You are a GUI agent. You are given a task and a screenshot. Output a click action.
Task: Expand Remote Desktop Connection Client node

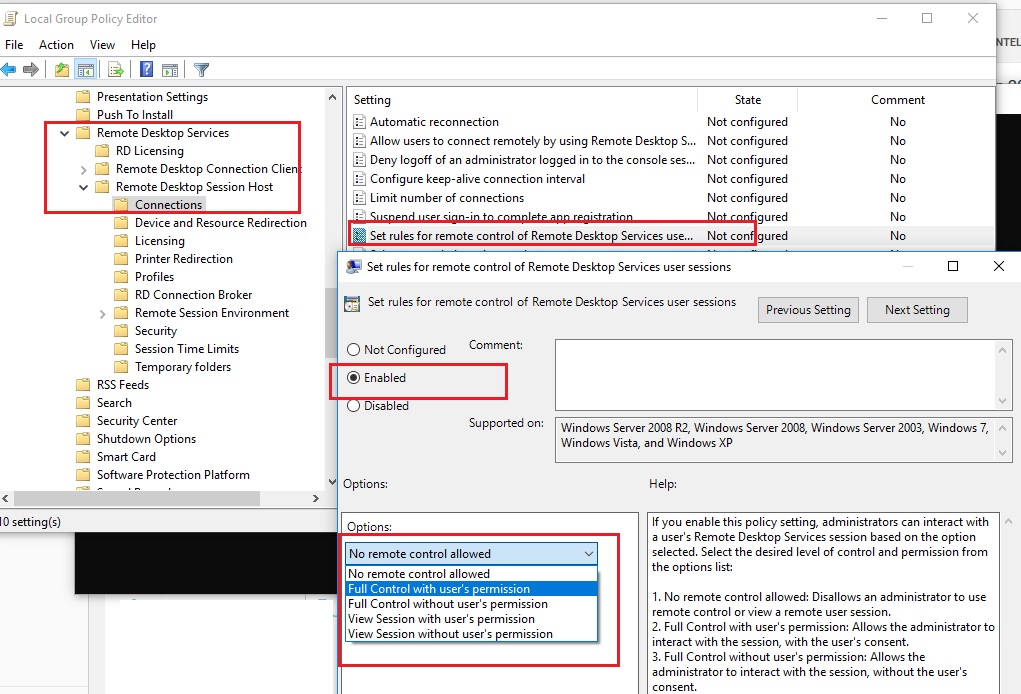pos(84,169)
